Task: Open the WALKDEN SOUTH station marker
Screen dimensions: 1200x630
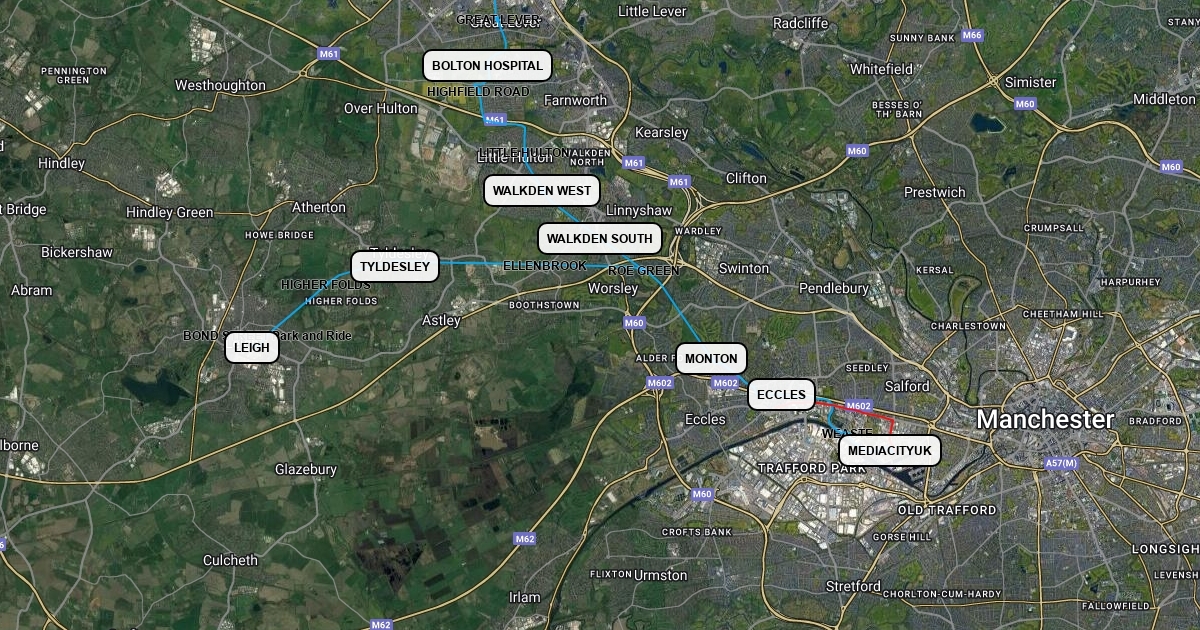Action: 600,239
